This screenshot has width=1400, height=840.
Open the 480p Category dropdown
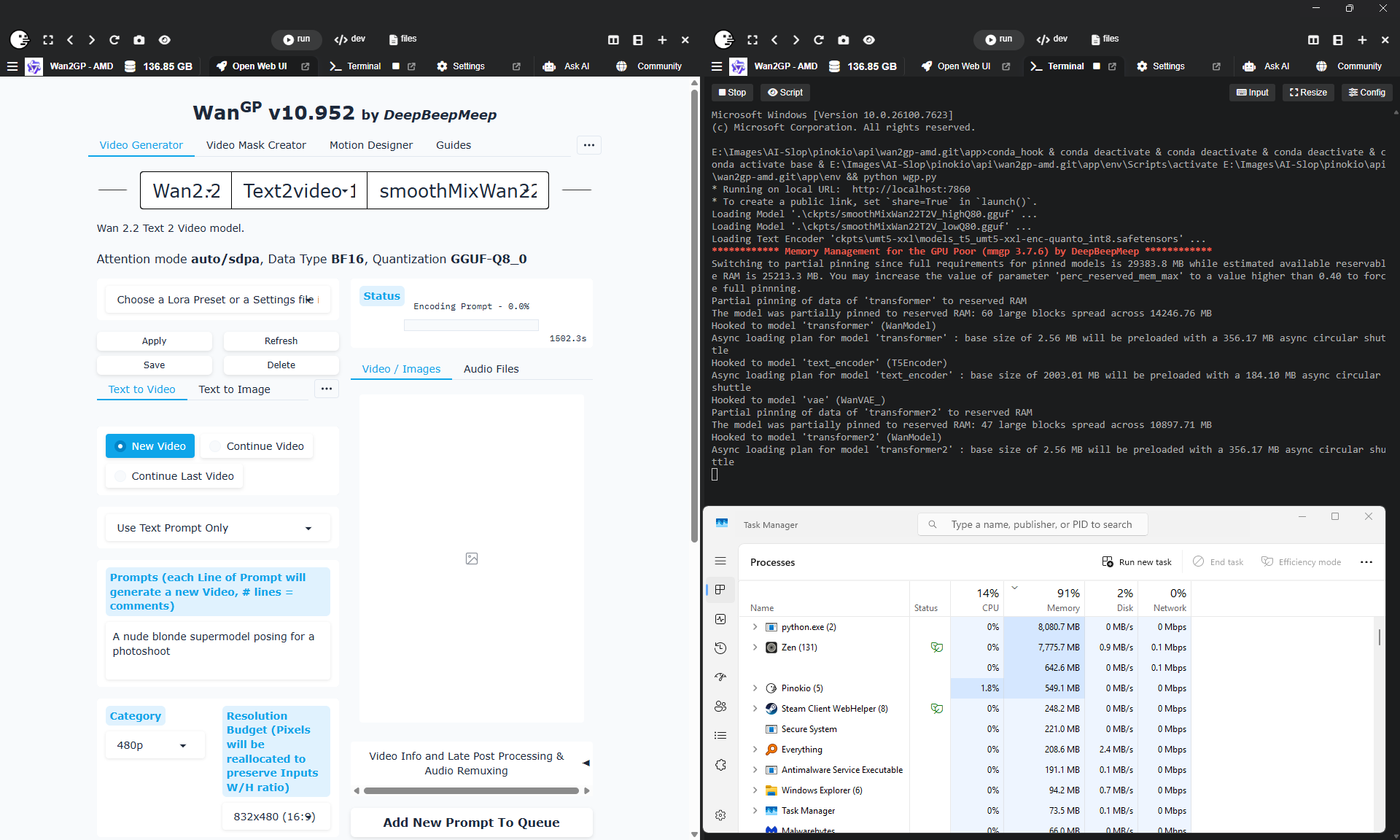pos(153,745)
